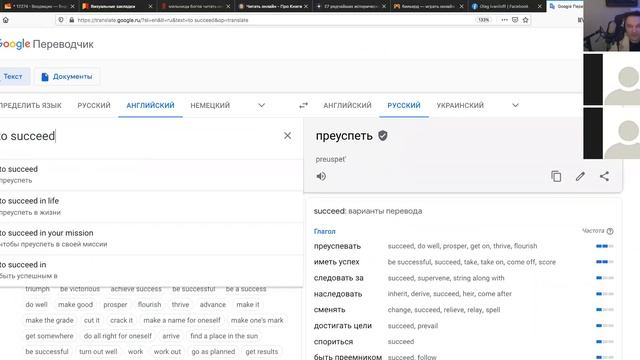Copy the translation to clipboard

(556, 176)
